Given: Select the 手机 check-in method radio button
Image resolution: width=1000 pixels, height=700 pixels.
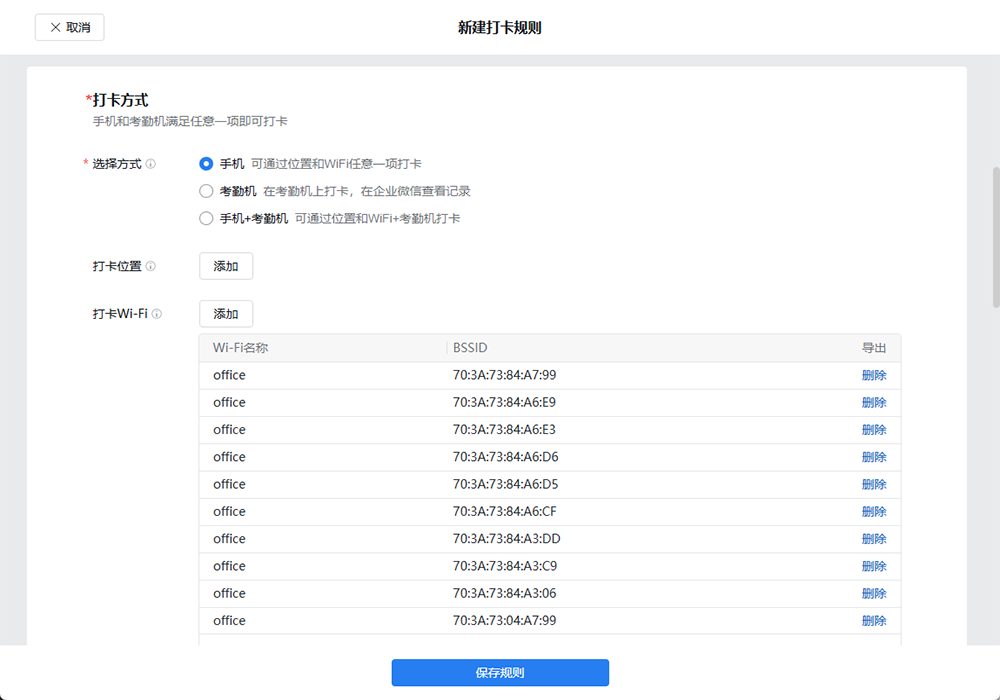Looking at the screenshot, I should point(205,163).
